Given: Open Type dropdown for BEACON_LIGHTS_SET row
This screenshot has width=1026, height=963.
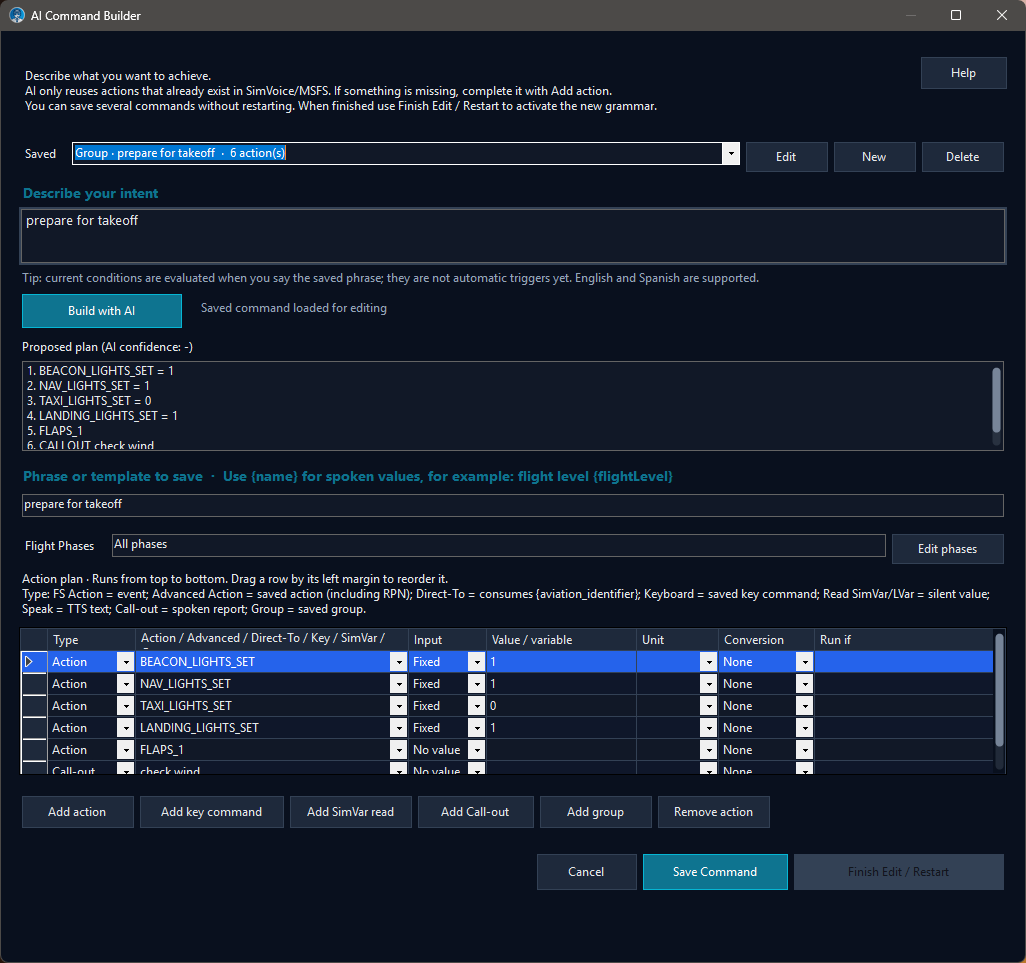Looking at the screenshot, I should (126, 662).
